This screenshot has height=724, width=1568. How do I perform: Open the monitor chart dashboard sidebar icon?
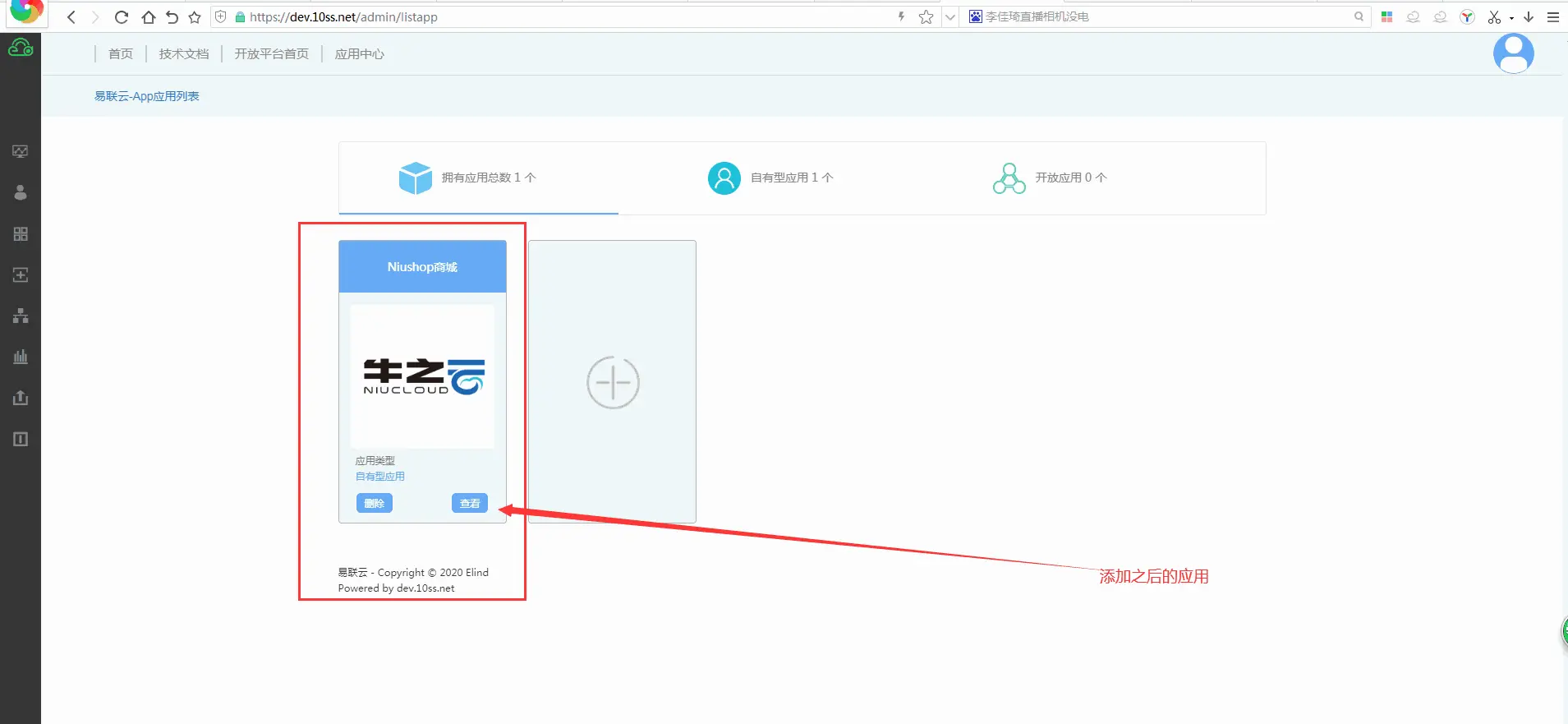click(21, 151)
